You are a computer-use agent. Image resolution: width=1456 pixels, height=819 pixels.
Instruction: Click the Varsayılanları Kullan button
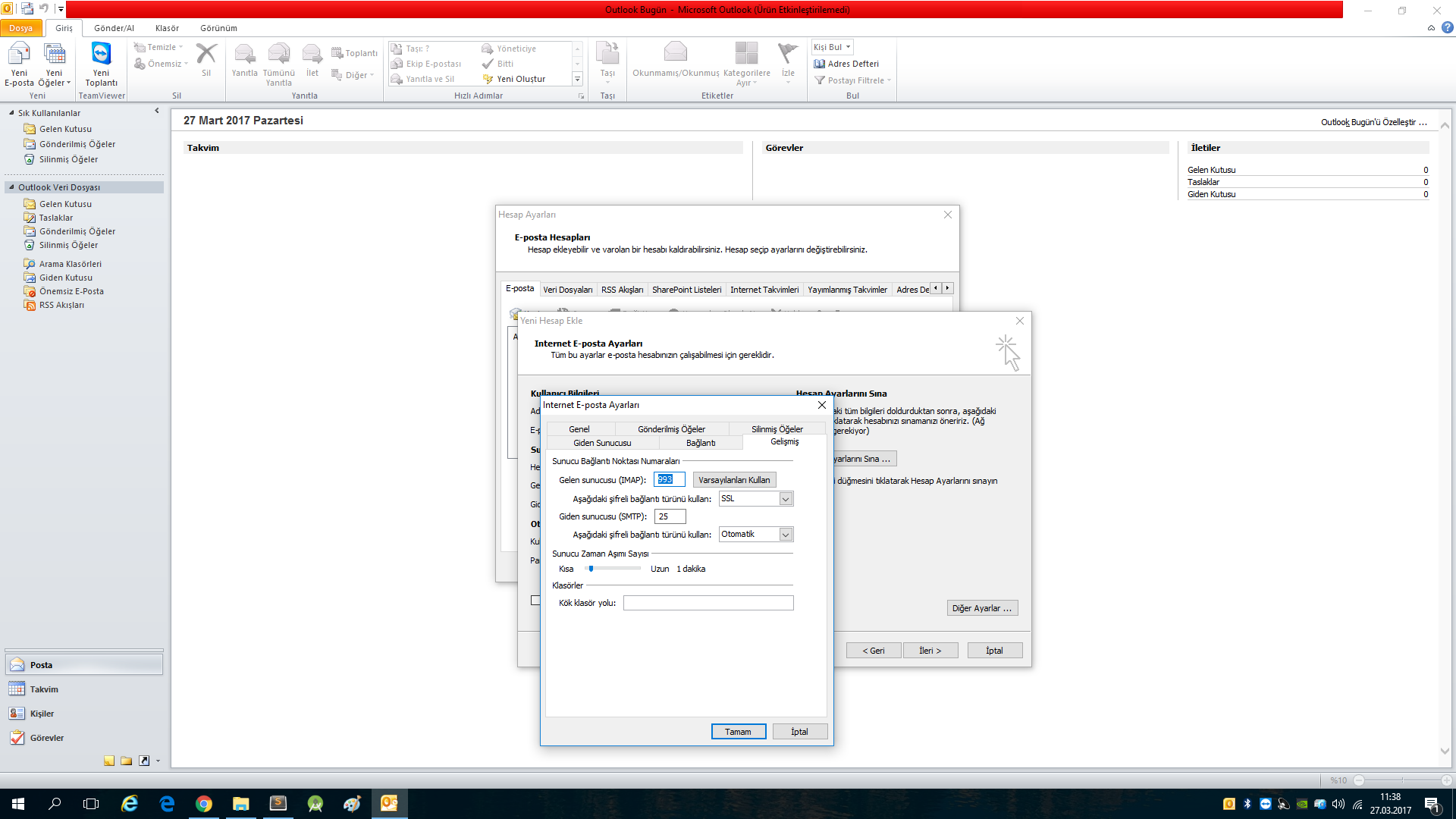coord(734,480)
